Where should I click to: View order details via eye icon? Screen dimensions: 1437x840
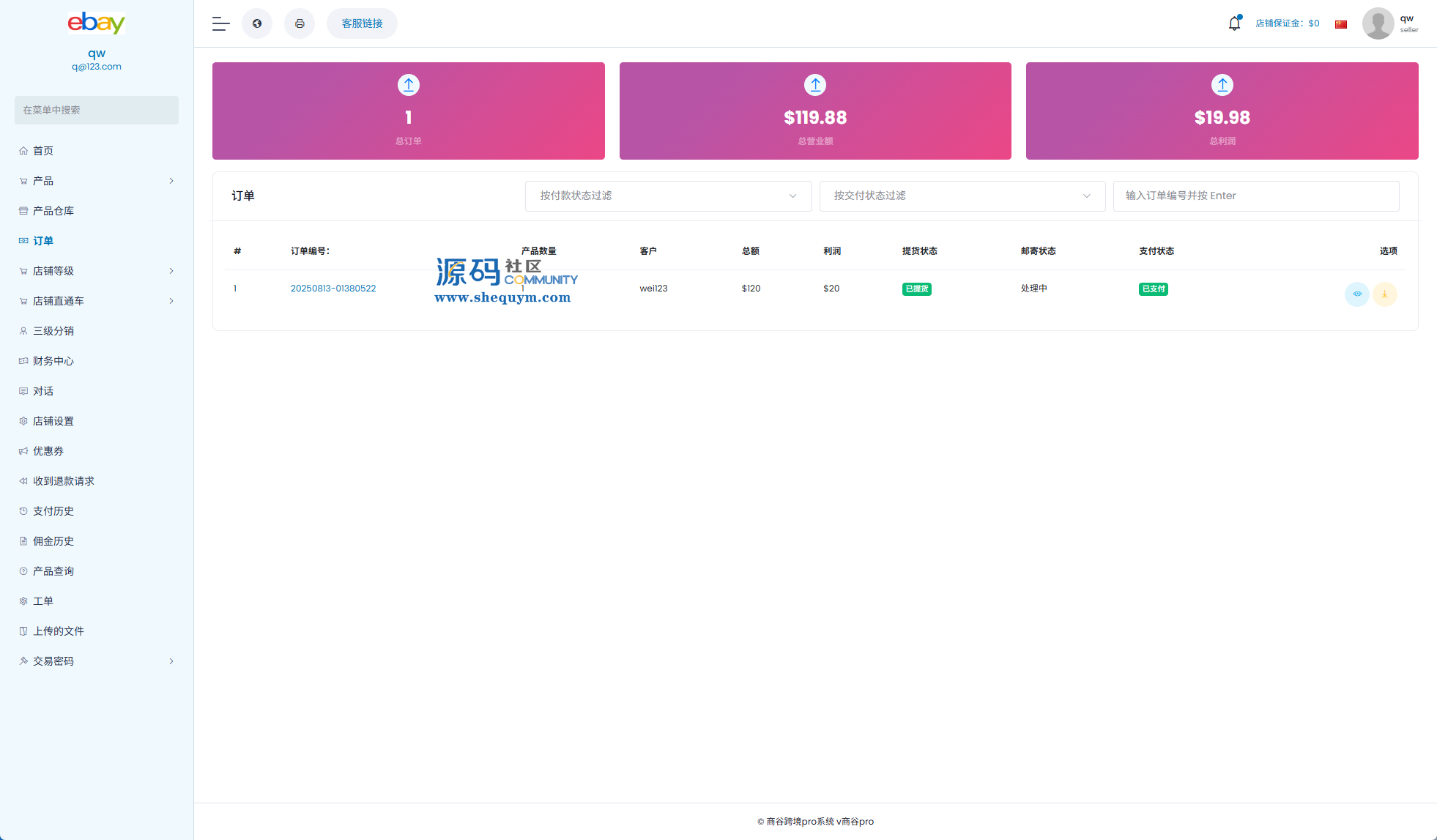(x=1356, y=294)
